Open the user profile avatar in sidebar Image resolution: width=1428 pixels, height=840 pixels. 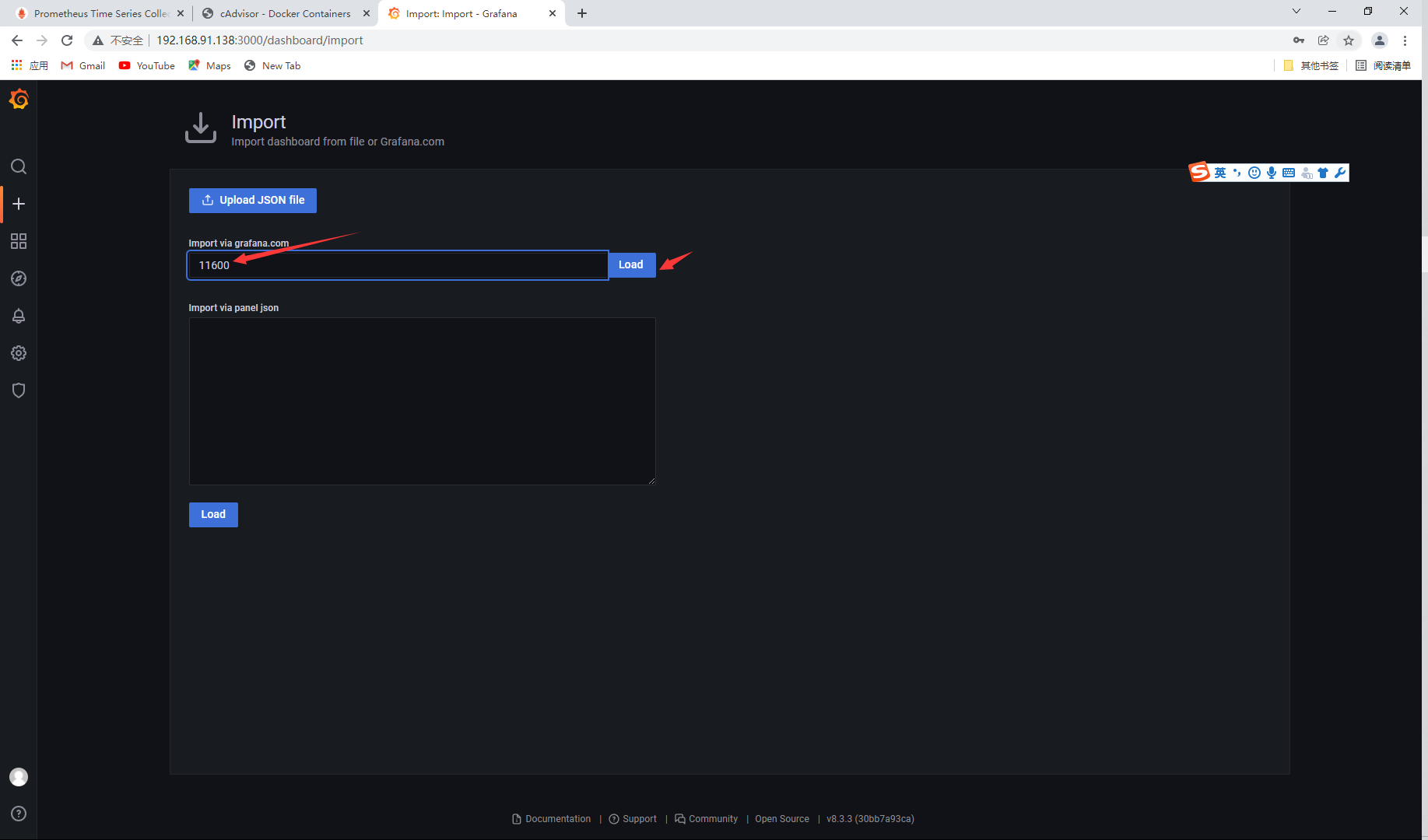point(19,777)
